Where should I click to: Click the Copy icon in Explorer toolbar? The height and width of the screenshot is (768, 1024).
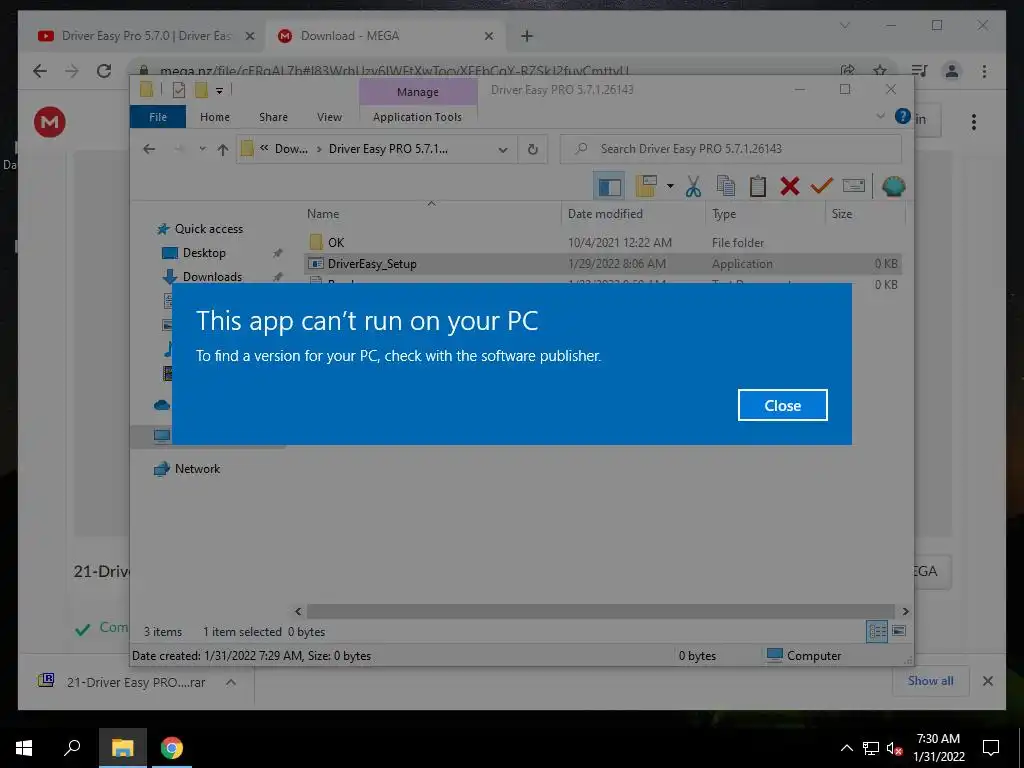point(725,186)
